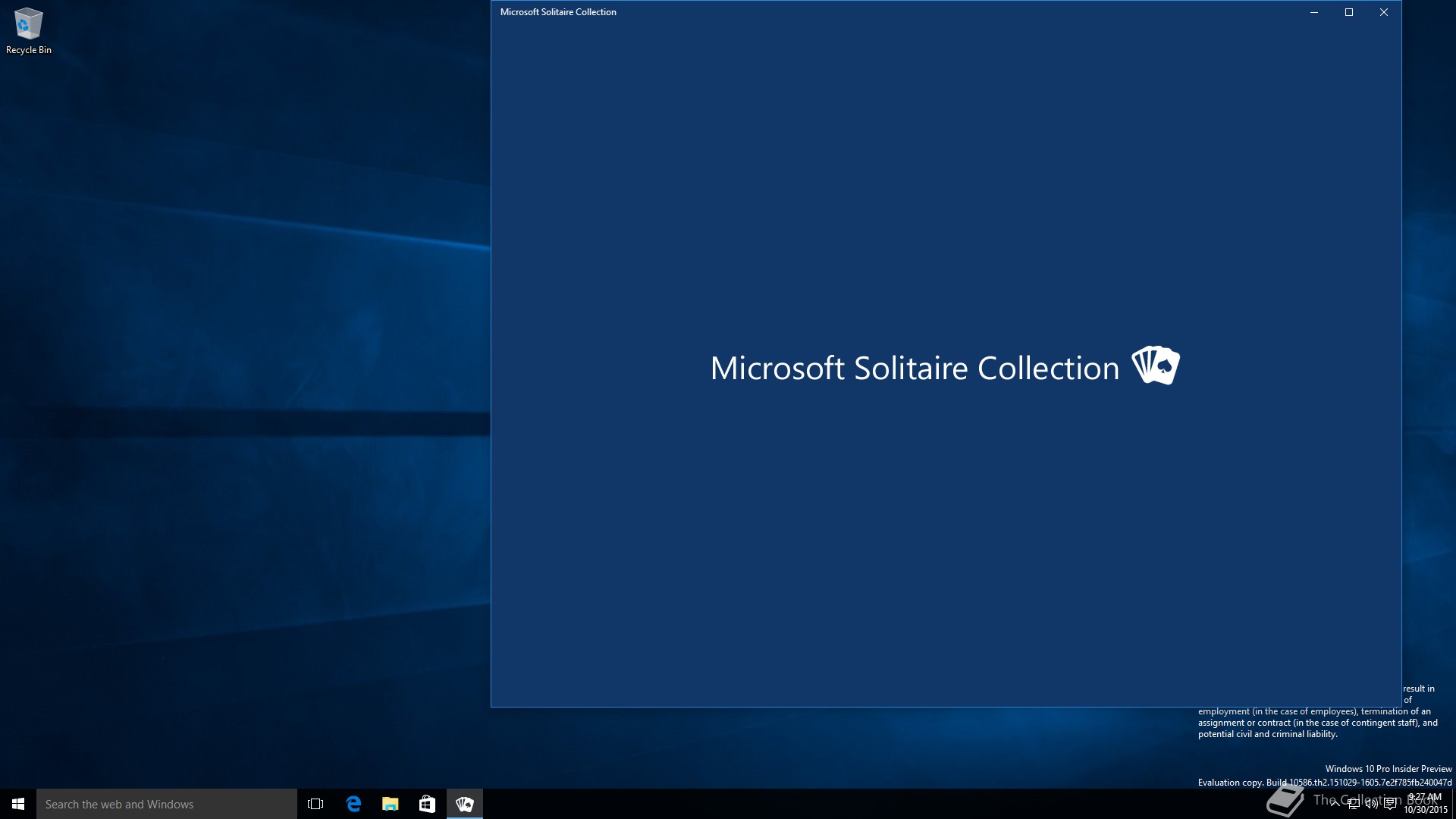Select the Recycle Bin desktop icon
The image size is (1456, 819).
tap(29, 32)
